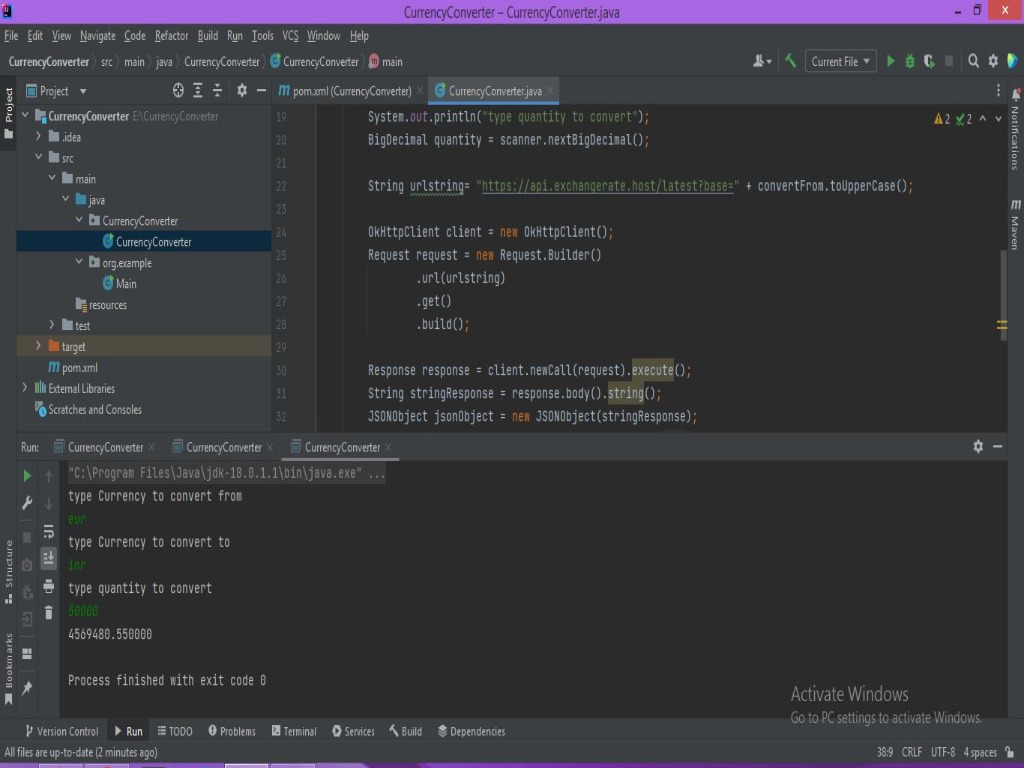Expand External Libraries node
The image size is (1024, 768).
coord(25,387)
